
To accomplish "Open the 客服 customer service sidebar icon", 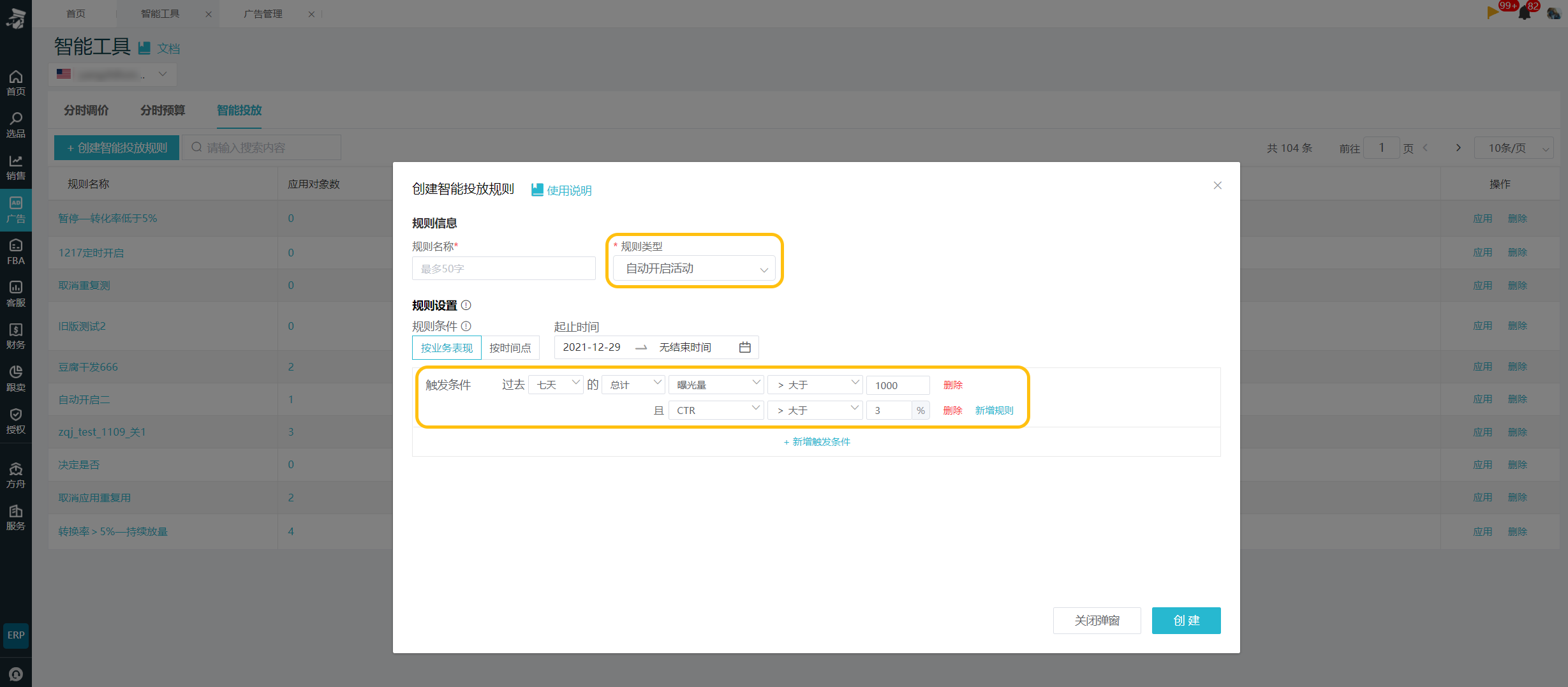I will coord(16,294).
